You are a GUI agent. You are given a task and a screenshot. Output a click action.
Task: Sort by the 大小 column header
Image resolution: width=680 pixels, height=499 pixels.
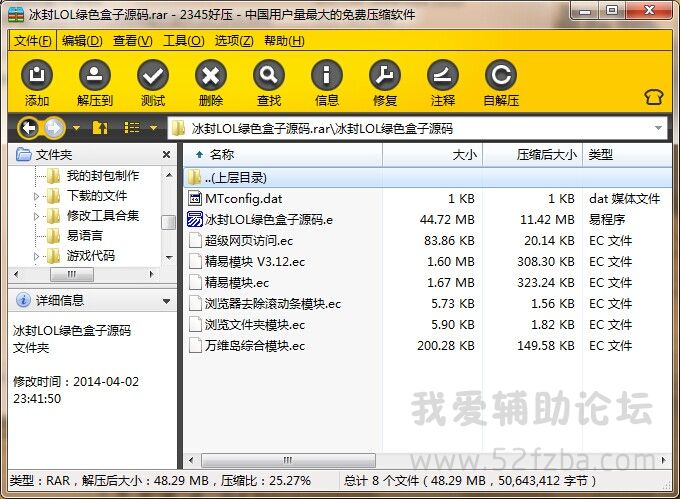pos(432,154)
